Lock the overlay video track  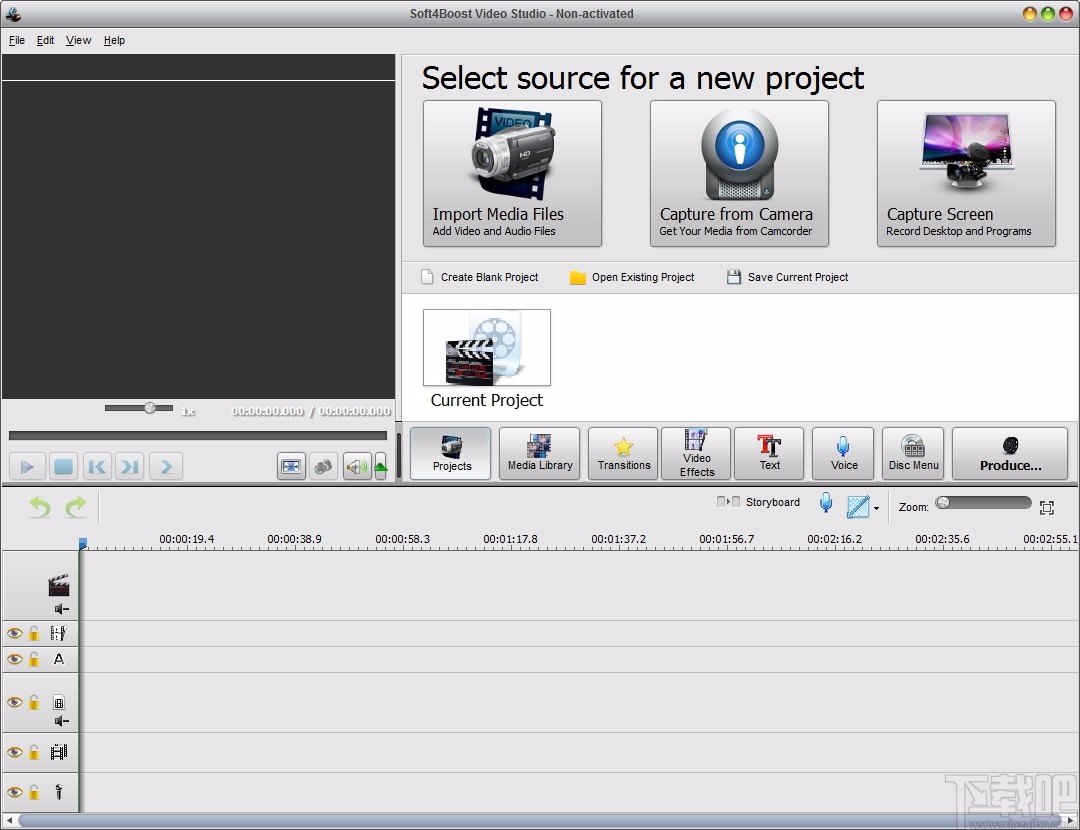[34, 703]
